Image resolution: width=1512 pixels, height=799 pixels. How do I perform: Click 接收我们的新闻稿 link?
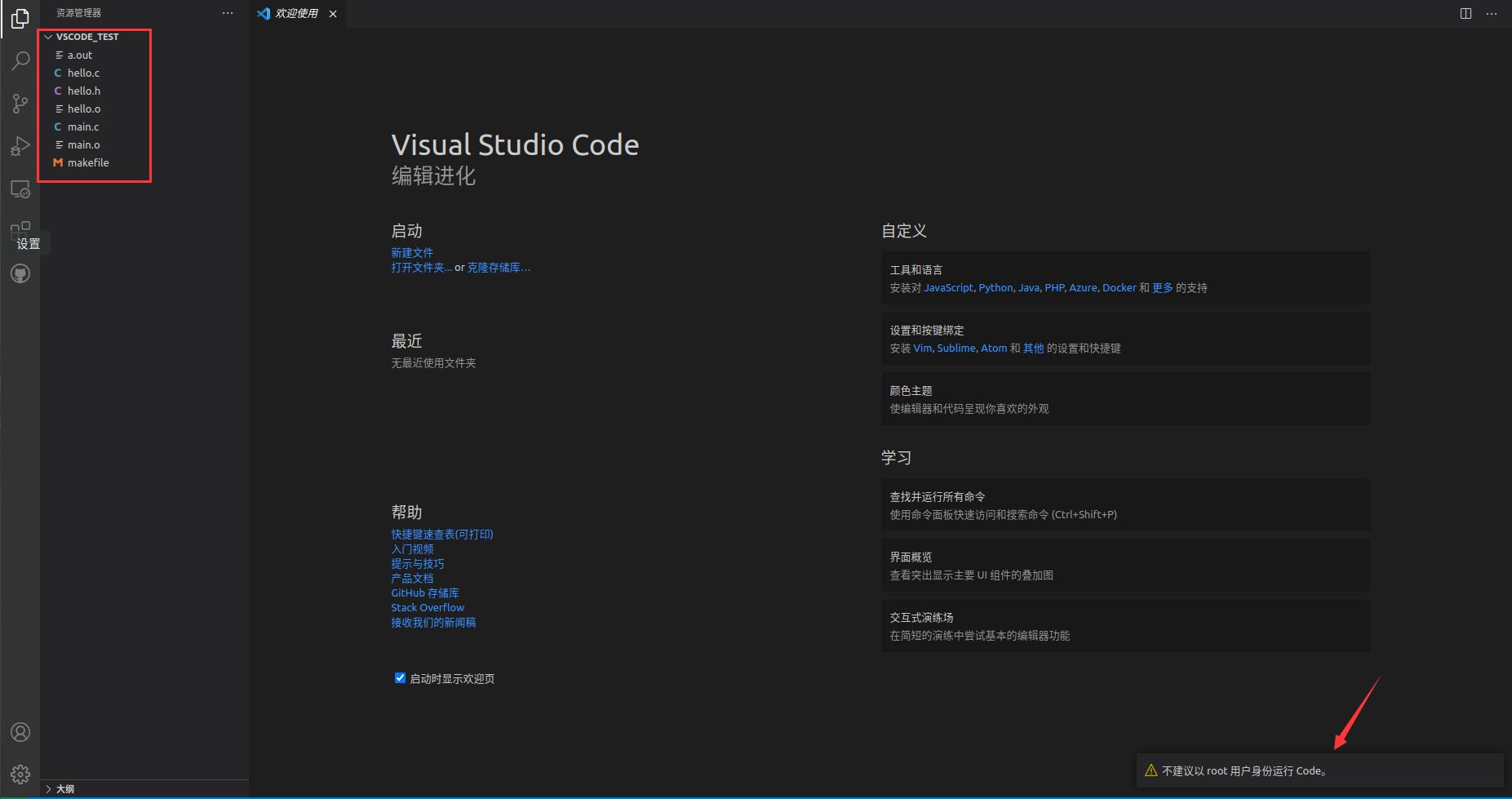433,623
